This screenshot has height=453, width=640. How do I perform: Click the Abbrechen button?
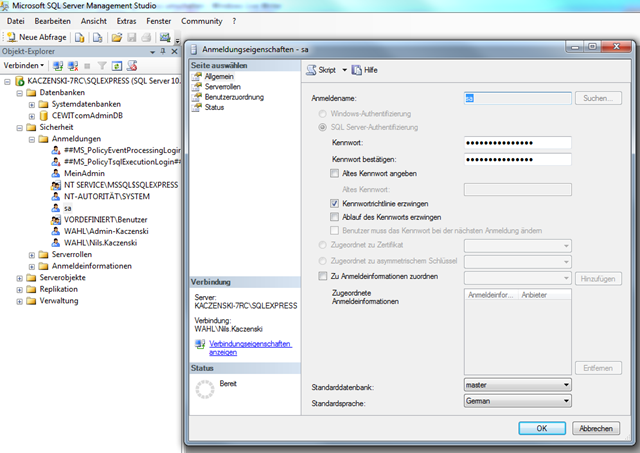click(x=596, y=428)
